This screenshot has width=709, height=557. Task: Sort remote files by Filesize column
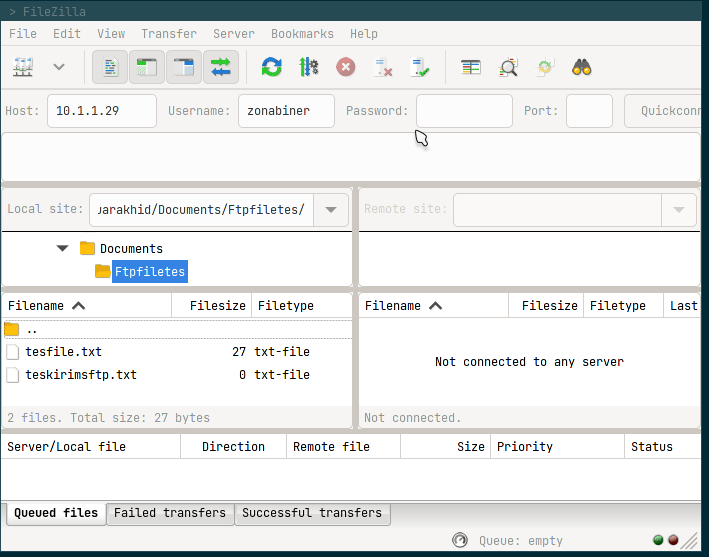[546, 306]
